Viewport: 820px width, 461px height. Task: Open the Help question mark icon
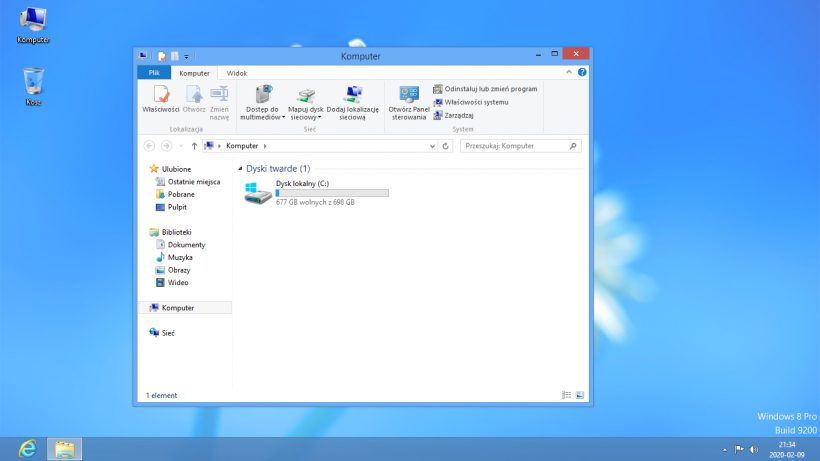(x=582, y=73)
